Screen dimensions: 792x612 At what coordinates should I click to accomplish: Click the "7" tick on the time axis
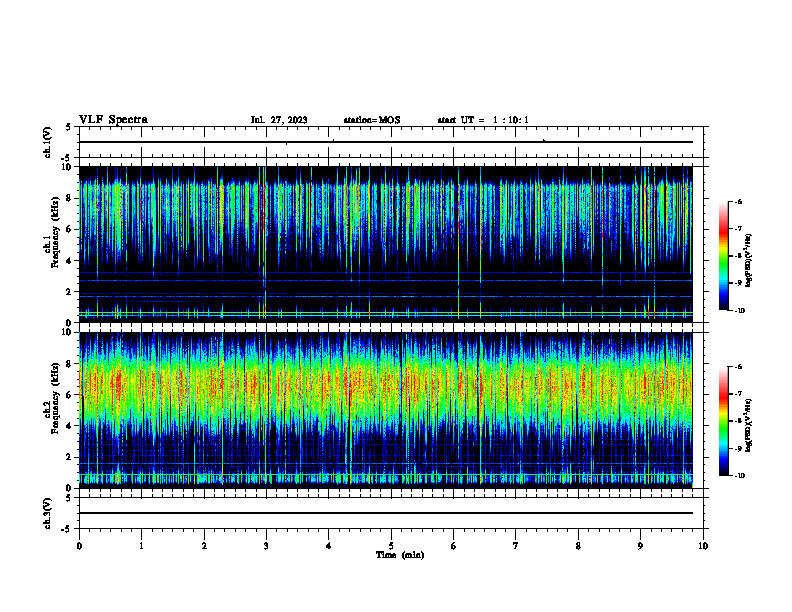click(x=516, y=546)
